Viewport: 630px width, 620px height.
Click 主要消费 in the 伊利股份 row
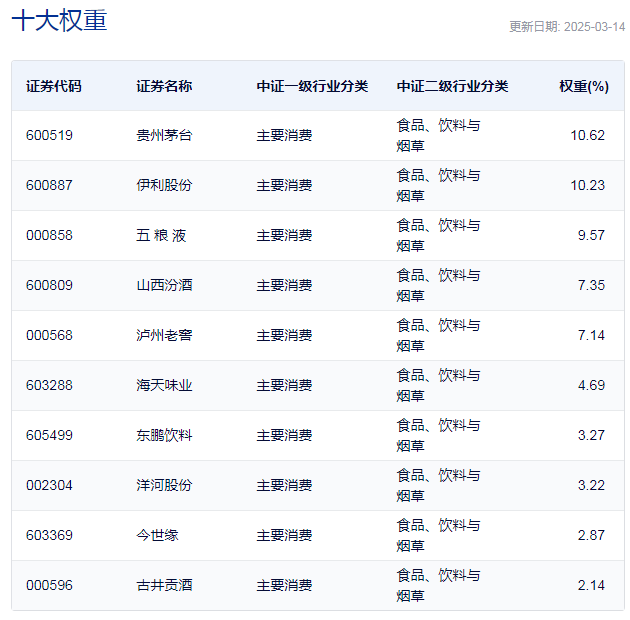284,185
